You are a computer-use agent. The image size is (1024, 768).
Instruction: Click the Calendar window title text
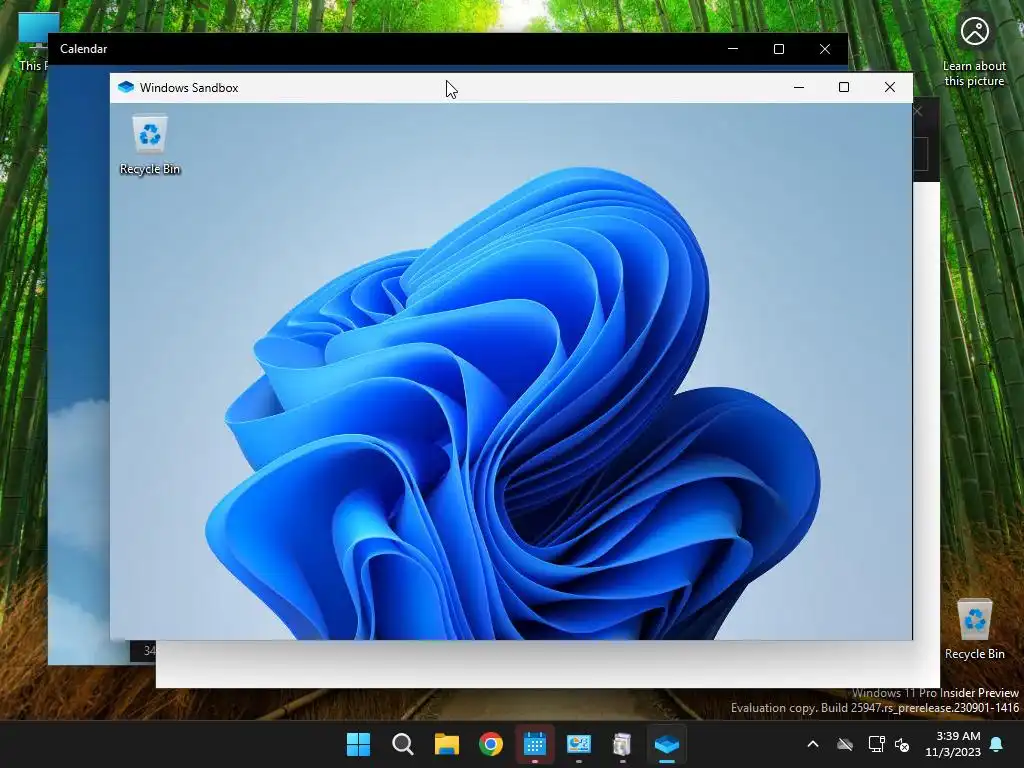click(84, 49)
